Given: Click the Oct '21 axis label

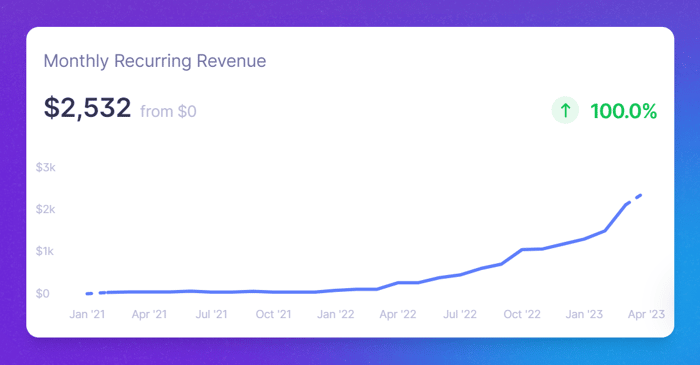Looking at the screenshot, I should coord(273,314).
